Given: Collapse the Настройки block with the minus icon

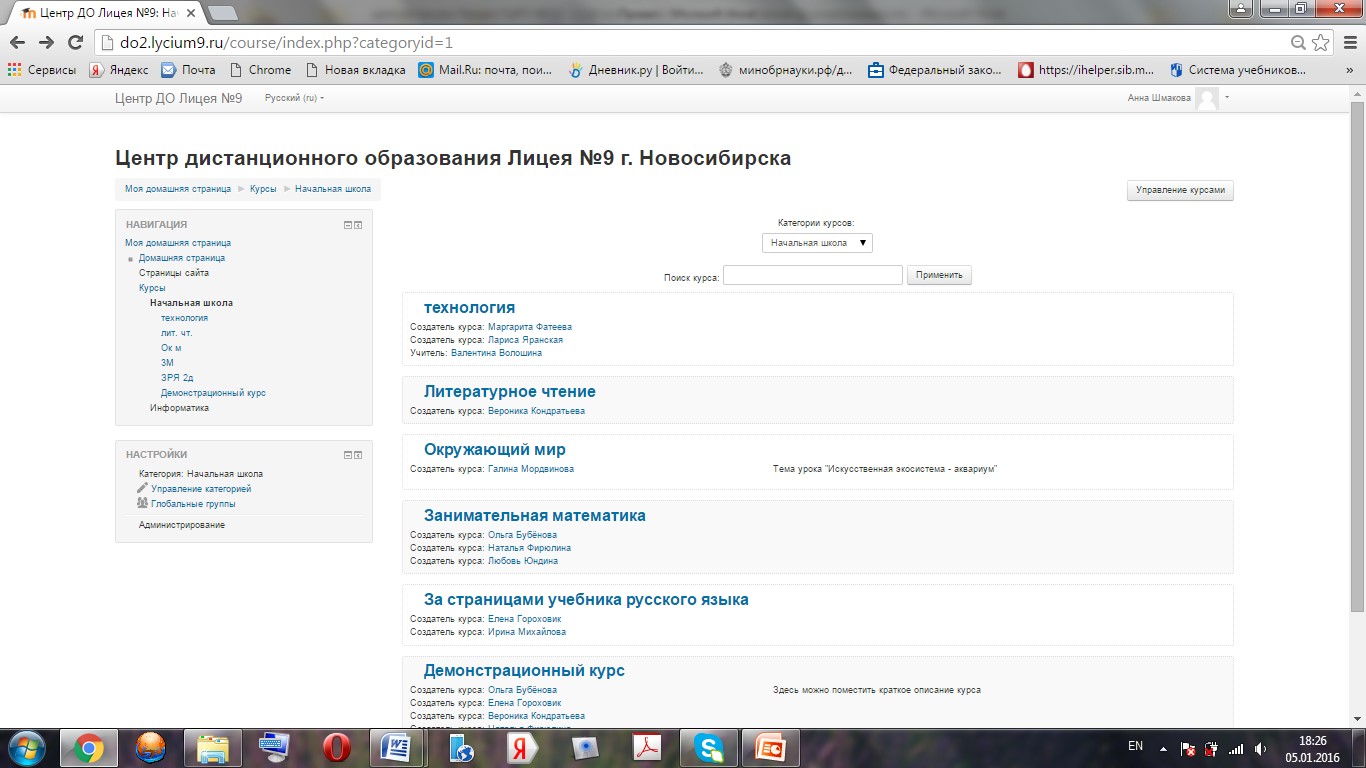Looking at the screenshot, I should point(348,455).
